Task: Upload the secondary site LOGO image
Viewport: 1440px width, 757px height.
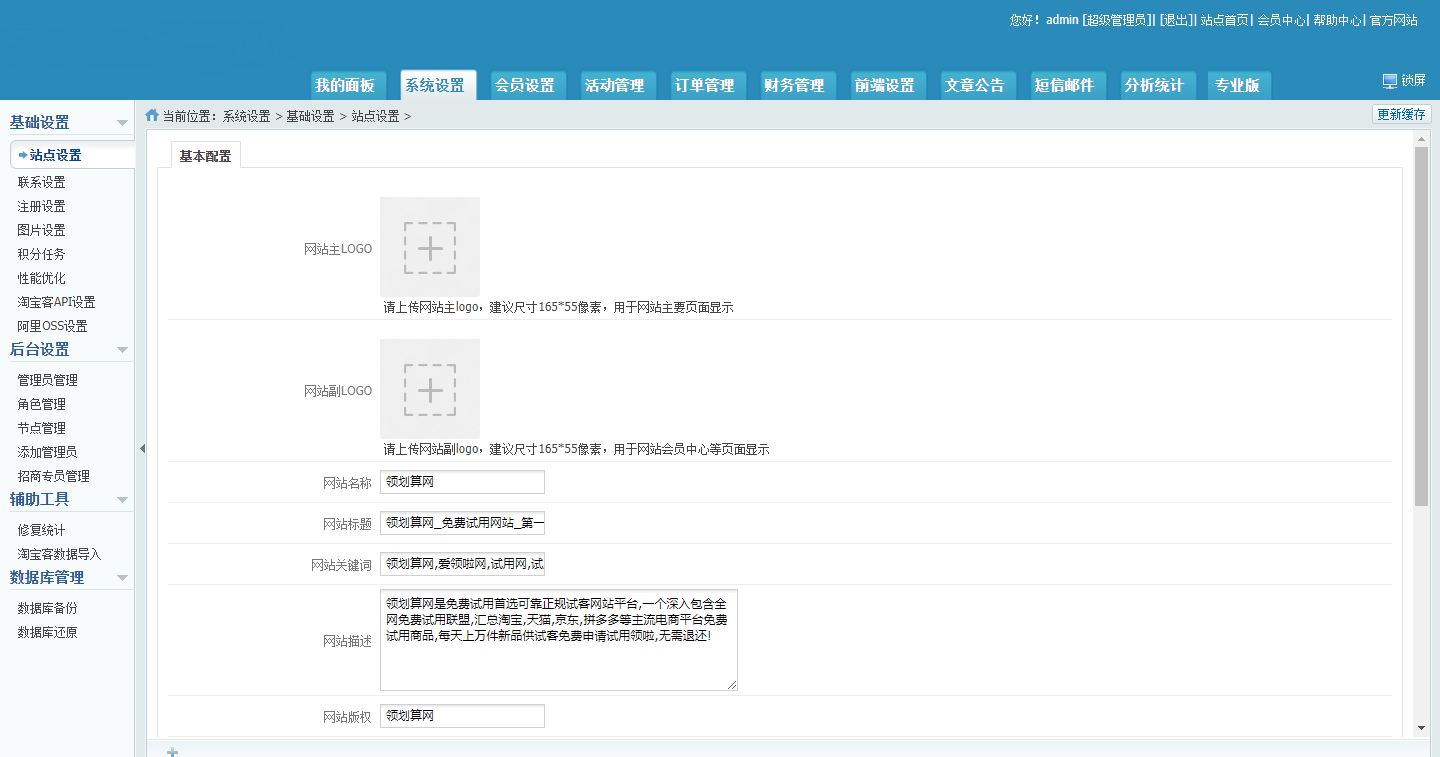Action: coord(430,390)
